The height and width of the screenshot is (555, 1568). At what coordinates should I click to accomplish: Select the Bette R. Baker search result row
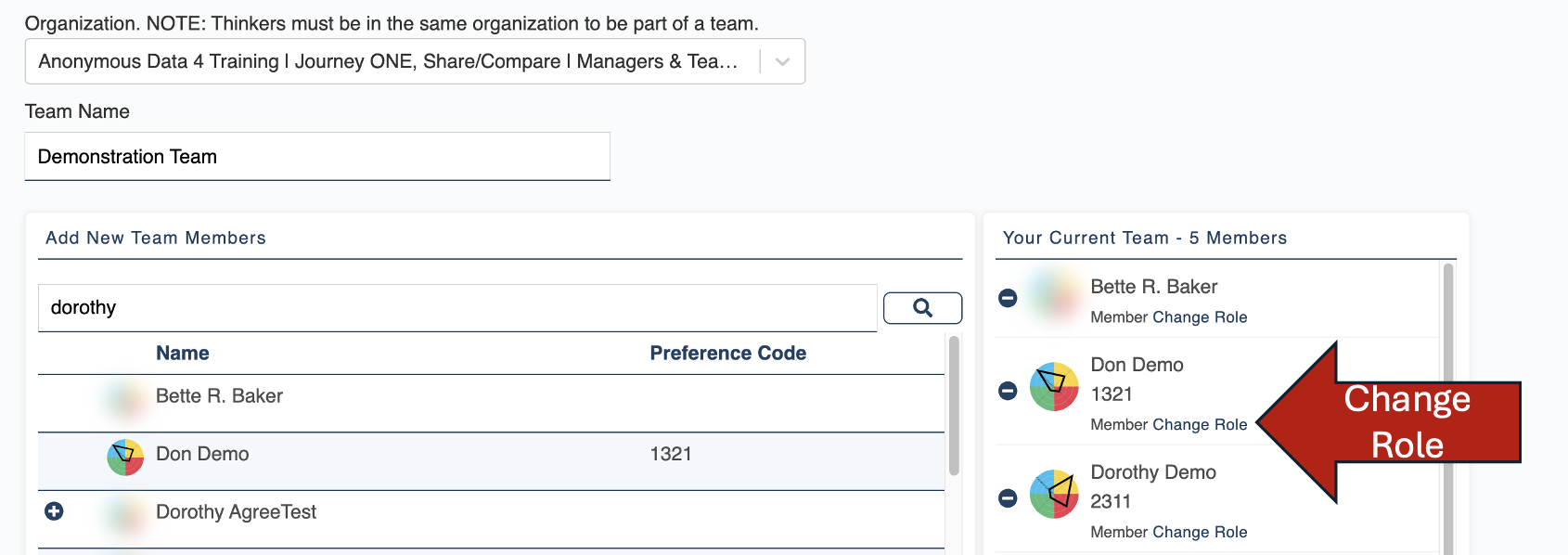[x=219, y=397]
